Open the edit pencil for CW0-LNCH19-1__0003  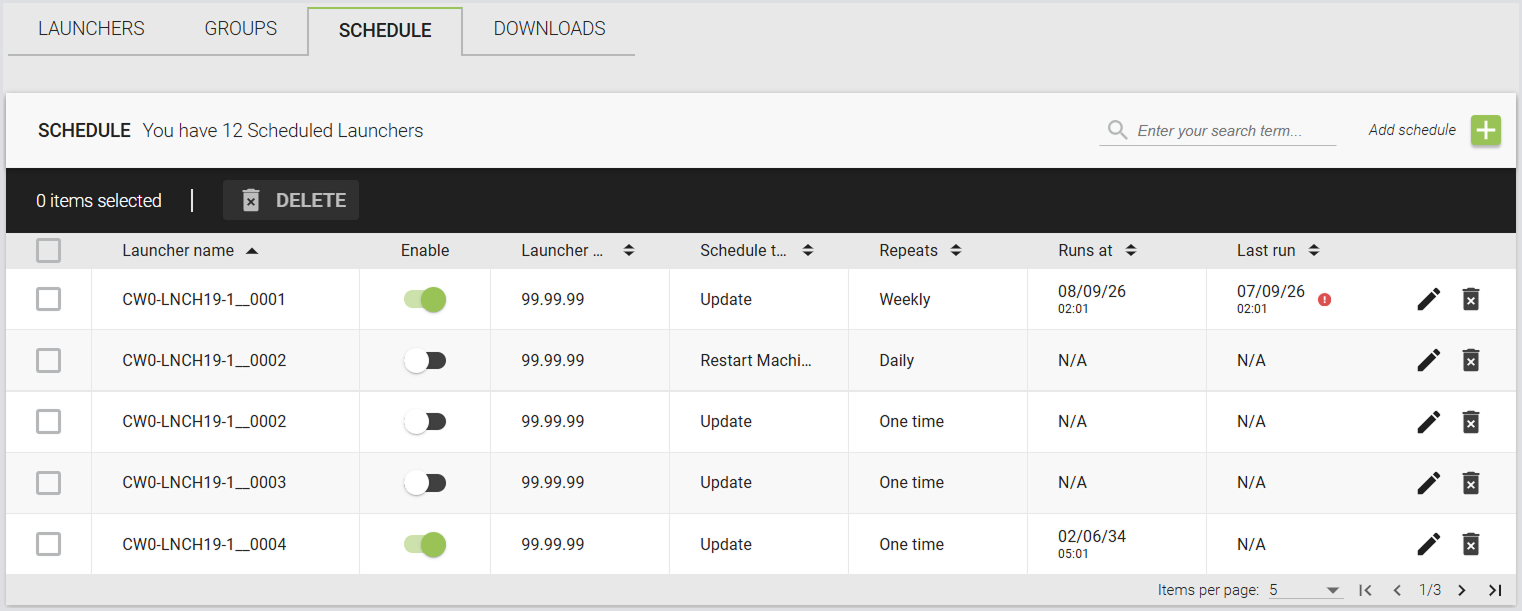[x=1429, y=483]
